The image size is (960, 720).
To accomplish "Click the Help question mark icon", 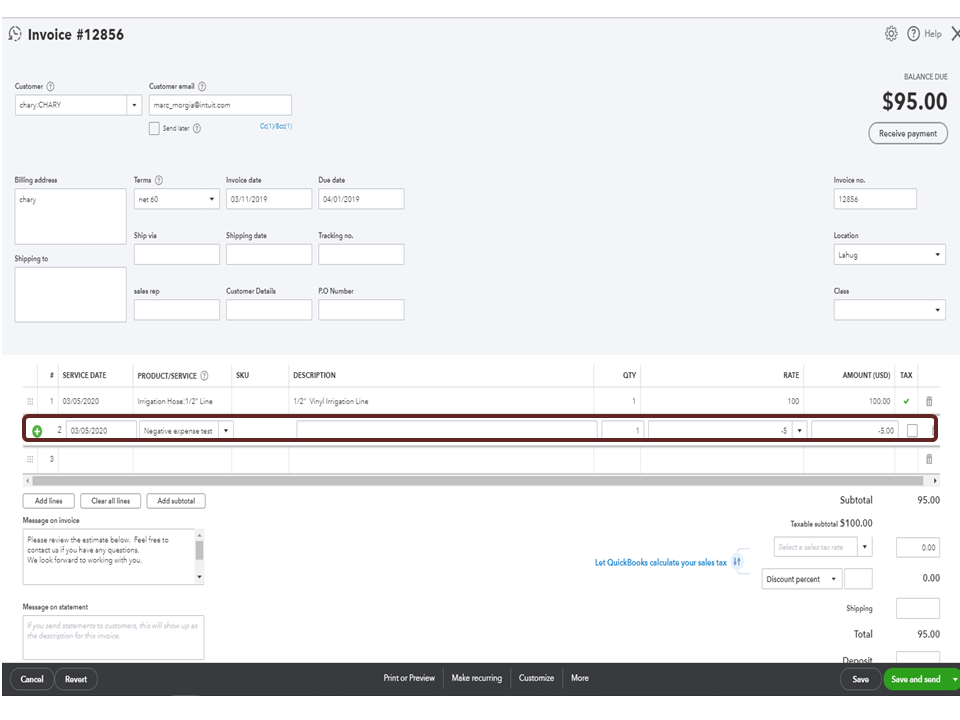I will (x=913, y=34).
